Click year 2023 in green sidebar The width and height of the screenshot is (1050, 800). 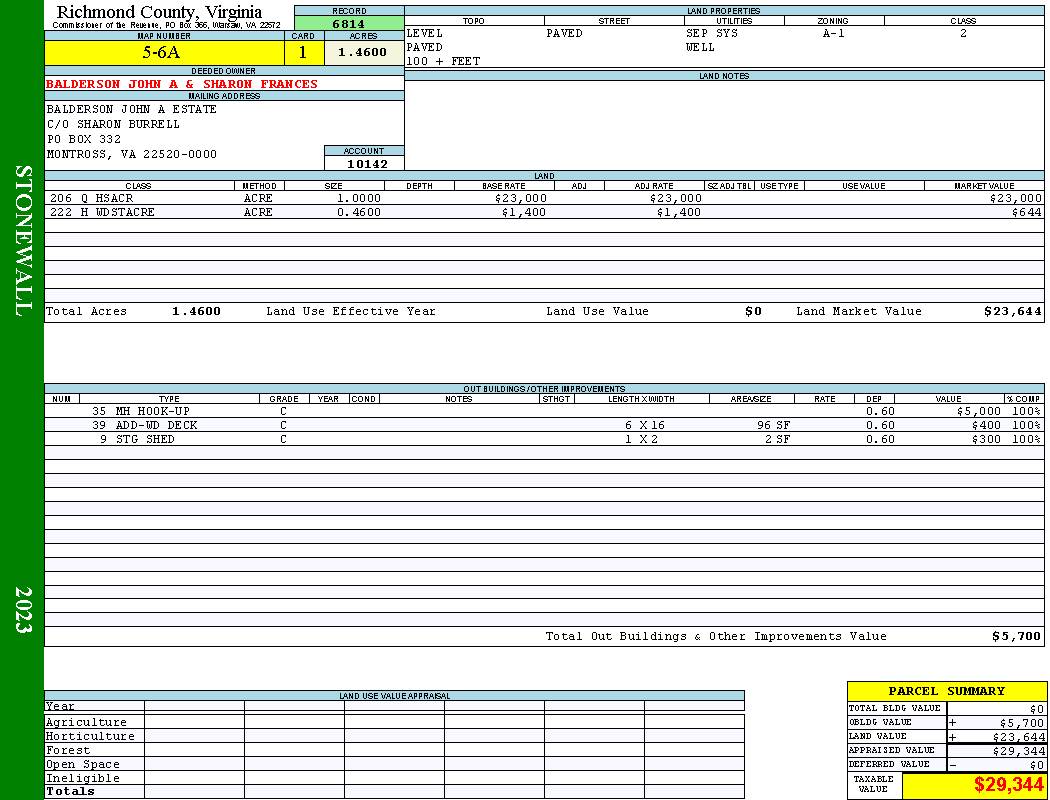[x=23, y=610]
